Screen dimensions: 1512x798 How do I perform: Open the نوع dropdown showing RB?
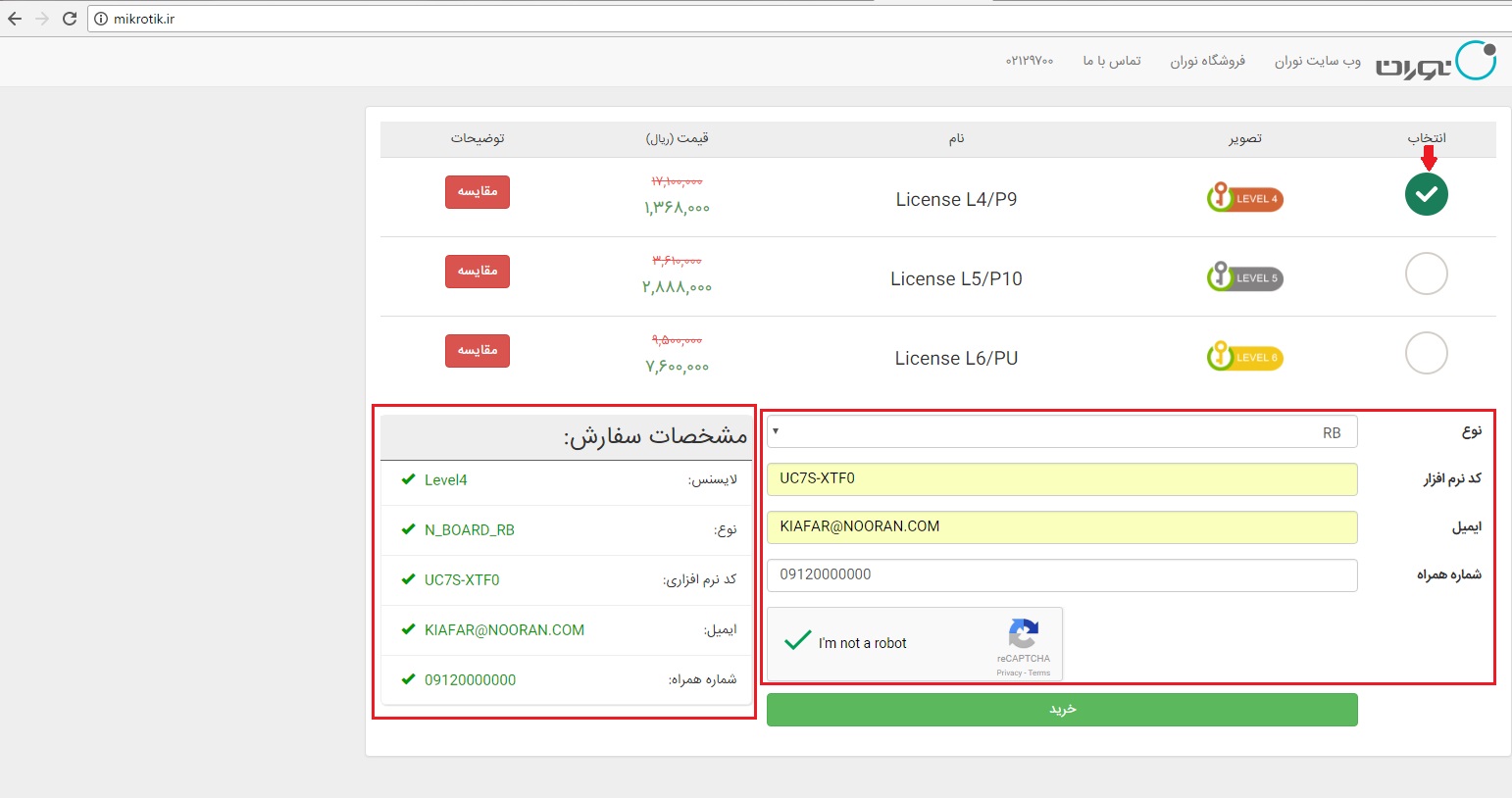[x=1062, y=432]
